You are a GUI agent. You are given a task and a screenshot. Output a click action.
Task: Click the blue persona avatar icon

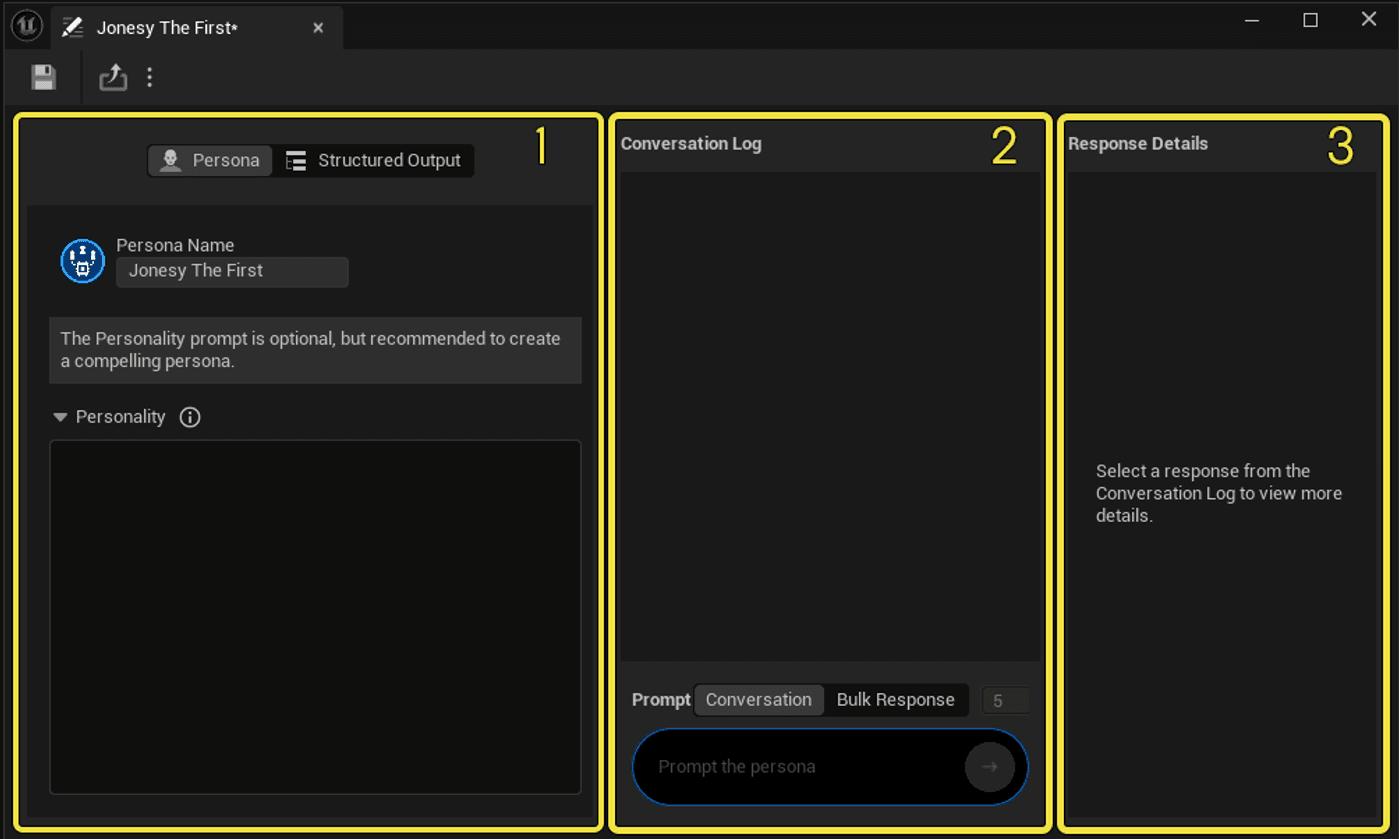tap(82, 261)
